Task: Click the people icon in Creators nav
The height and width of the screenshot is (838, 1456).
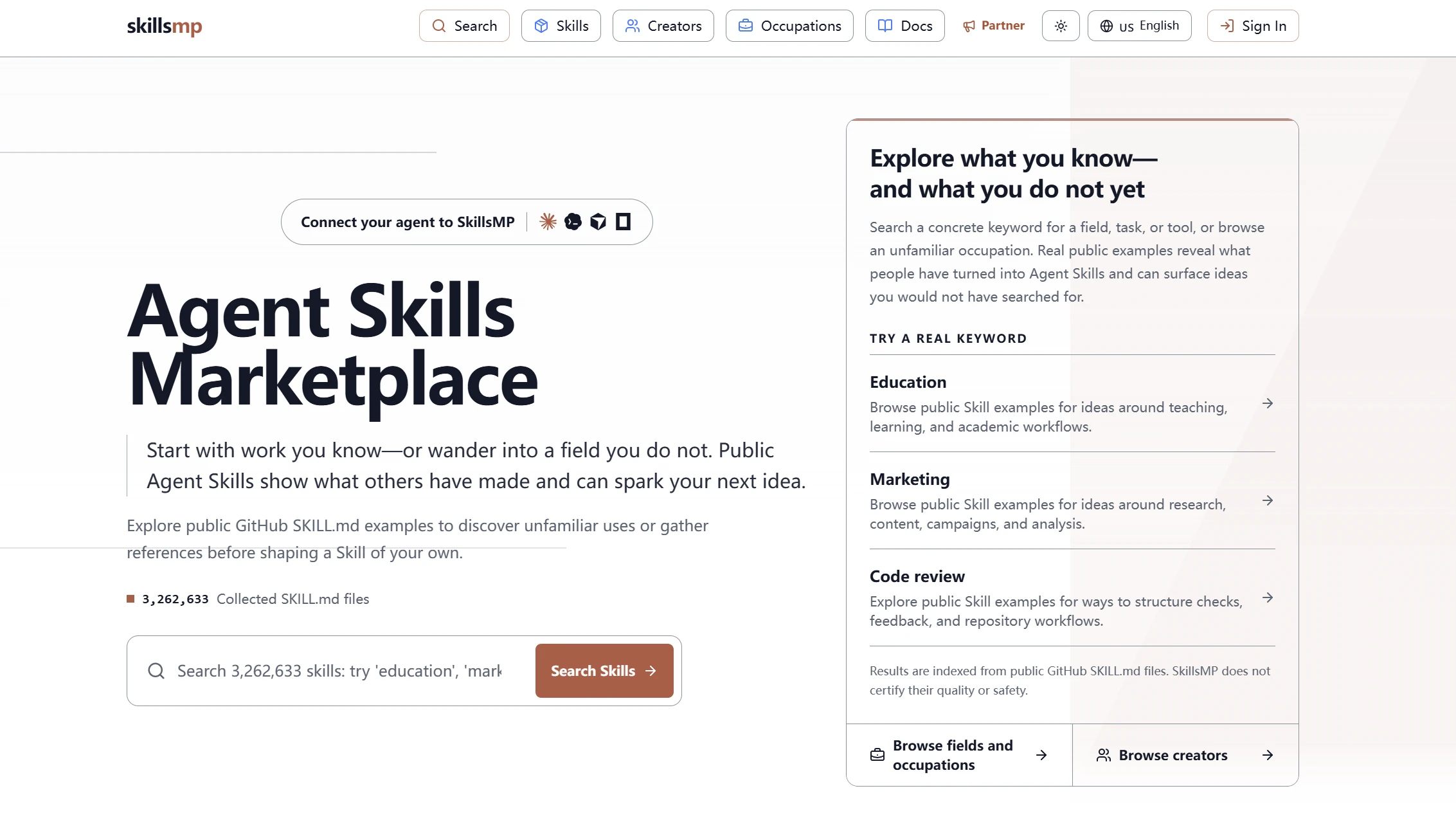Action: (633, 26)
